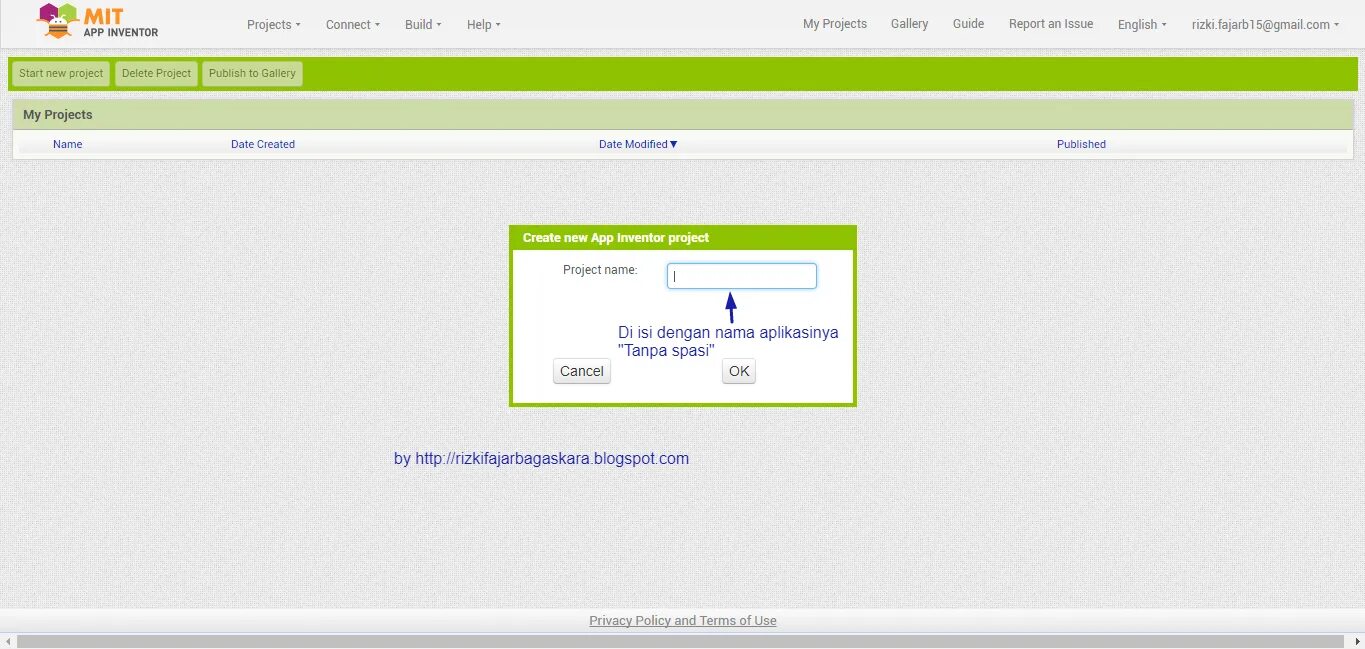Open the Guide page
The height and width of the screenshot is (649, 1365).
968,24
